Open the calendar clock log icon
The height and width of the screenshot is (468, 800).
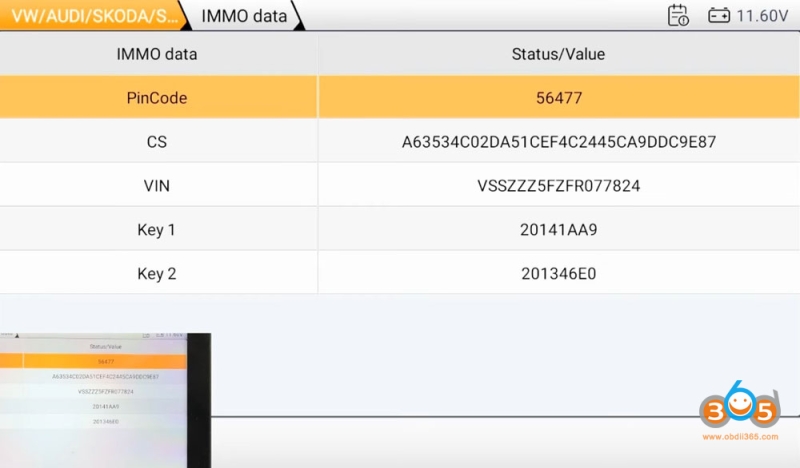[678, 15]
